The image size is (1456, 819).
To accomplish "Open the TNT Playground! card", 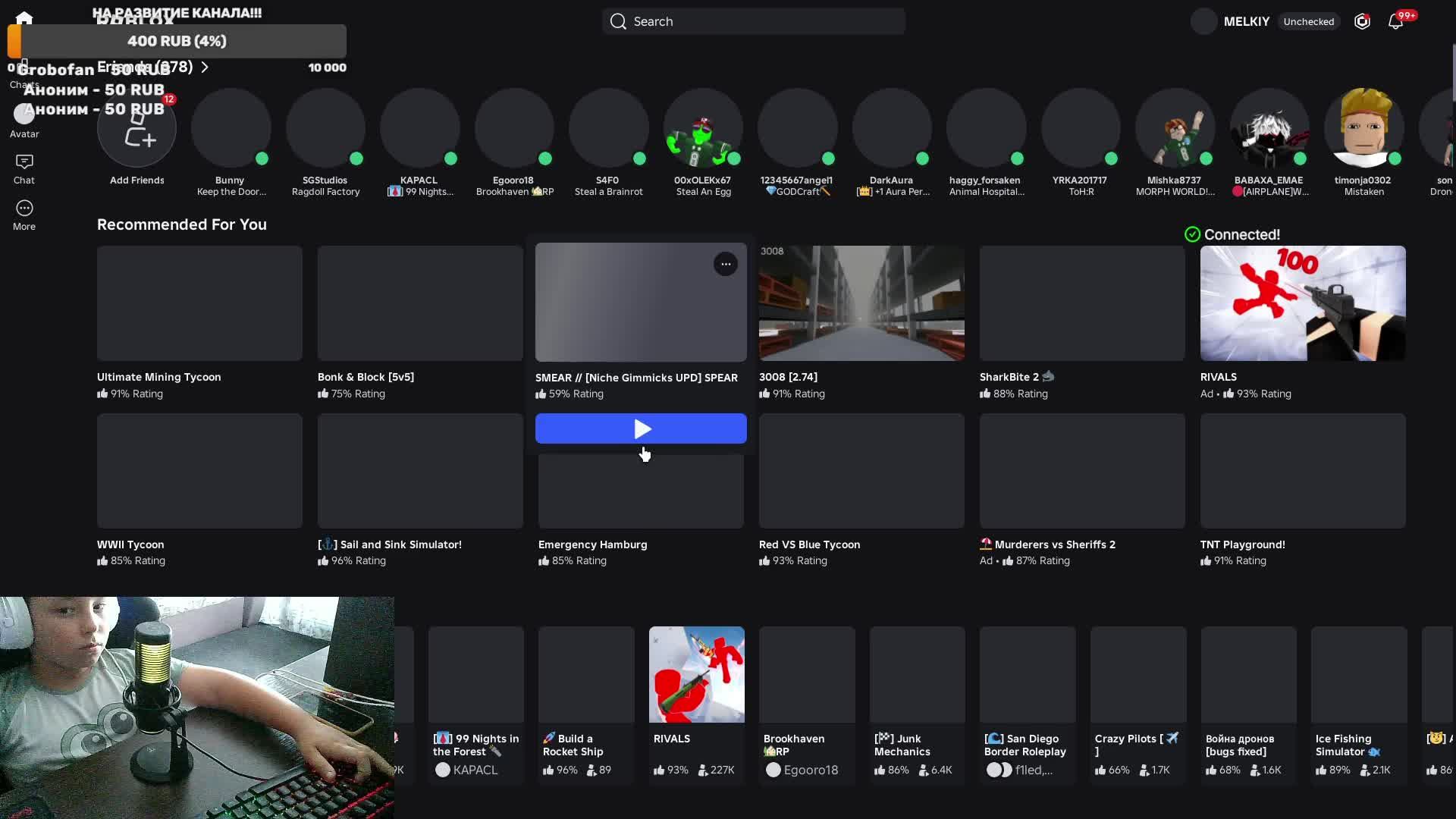I will click(1303, 491).
